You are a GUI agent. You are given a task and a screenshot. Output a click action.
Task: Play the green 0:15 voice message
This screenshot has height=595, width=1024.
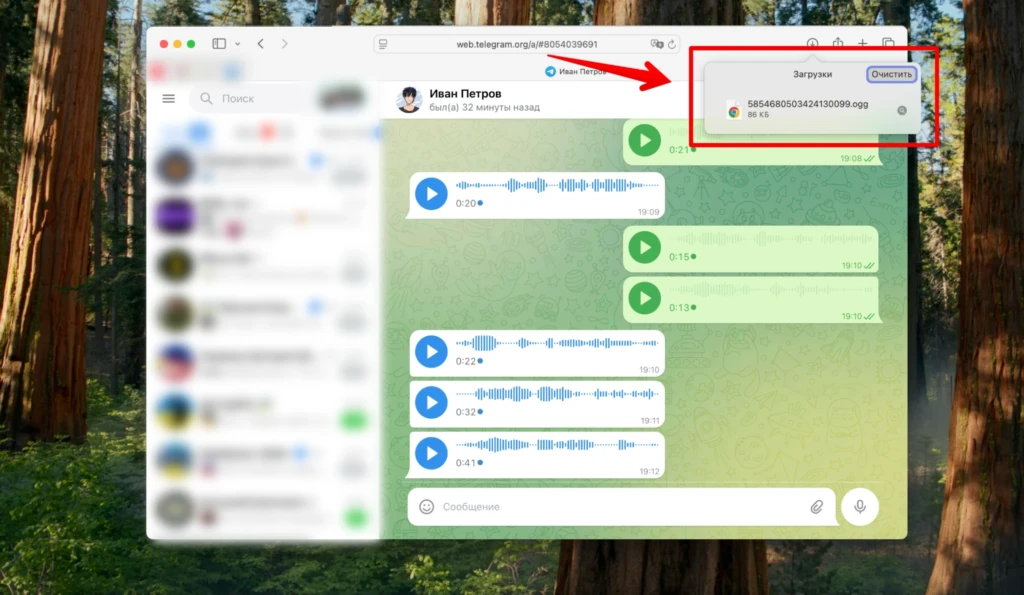pos(644,248)
